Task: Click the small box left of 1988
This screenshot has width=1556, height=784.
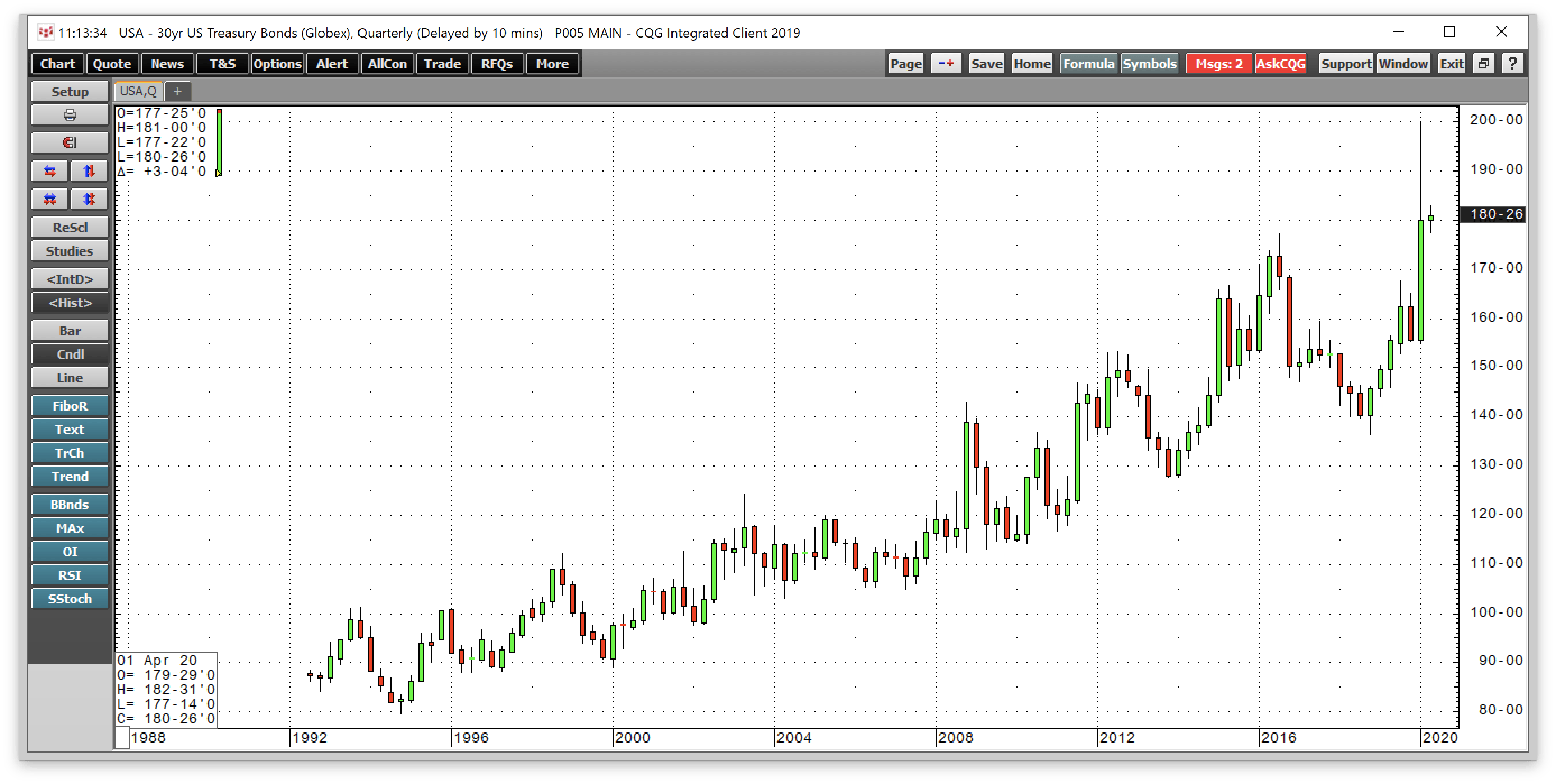Action: [122, 737]
